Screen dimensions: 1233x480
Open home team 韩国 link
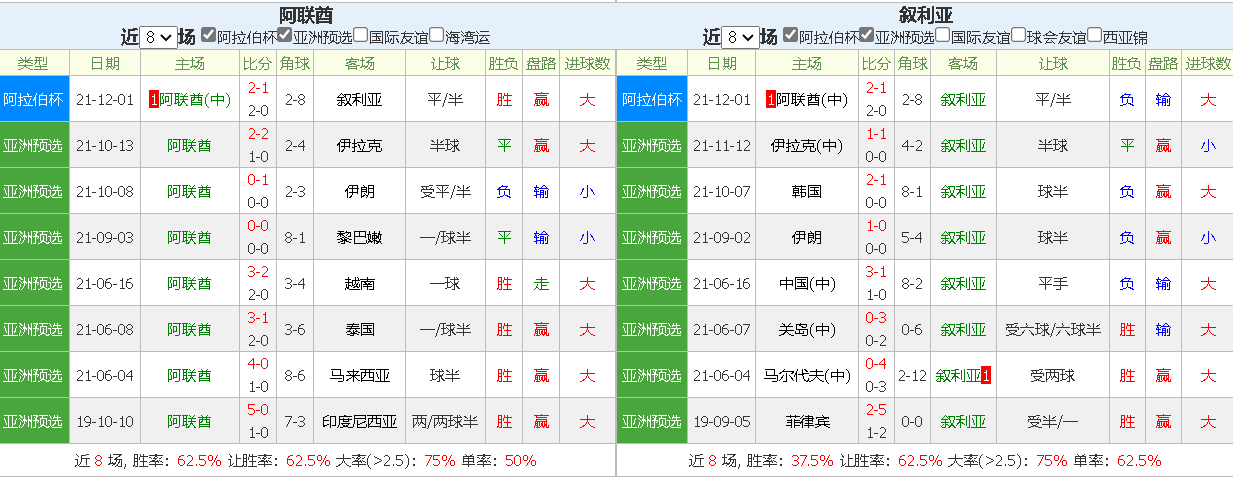(807, 192)
